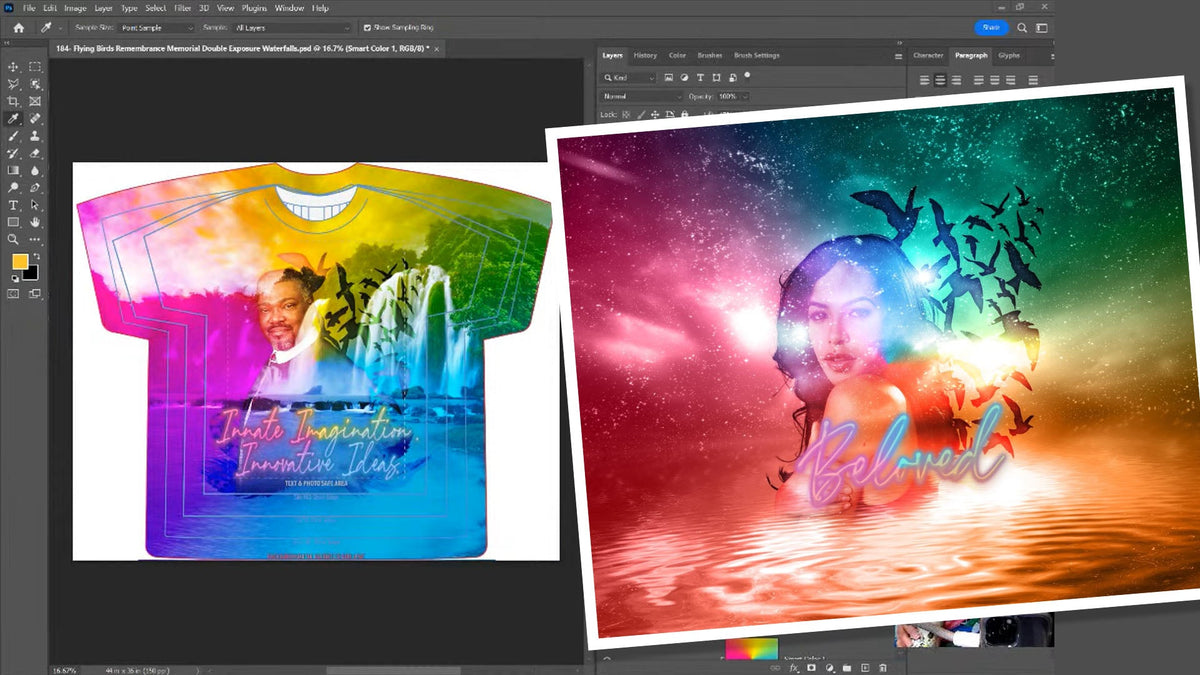Select the Crop tool
The image size is (1200, 675).
[14, 100]
